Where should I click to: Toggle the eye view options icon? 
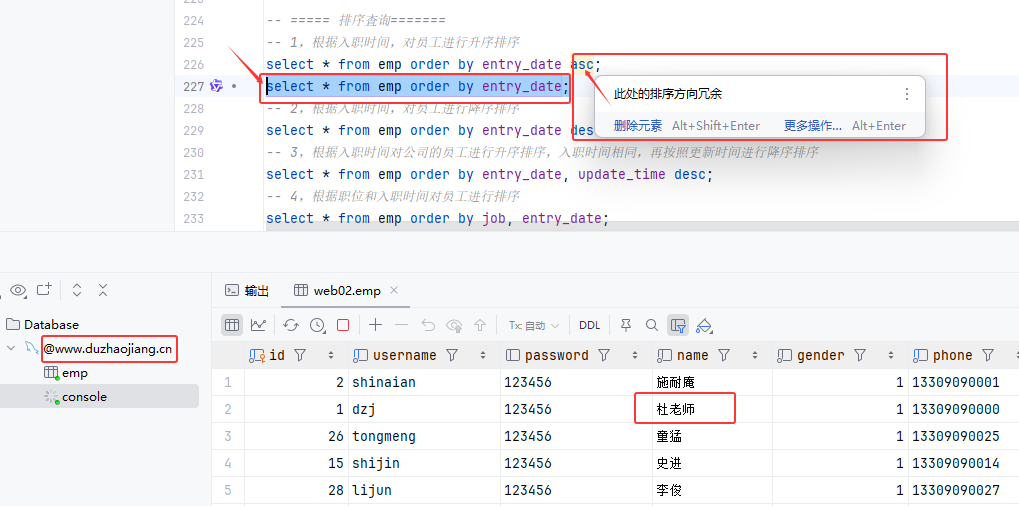tap(17, 290)
